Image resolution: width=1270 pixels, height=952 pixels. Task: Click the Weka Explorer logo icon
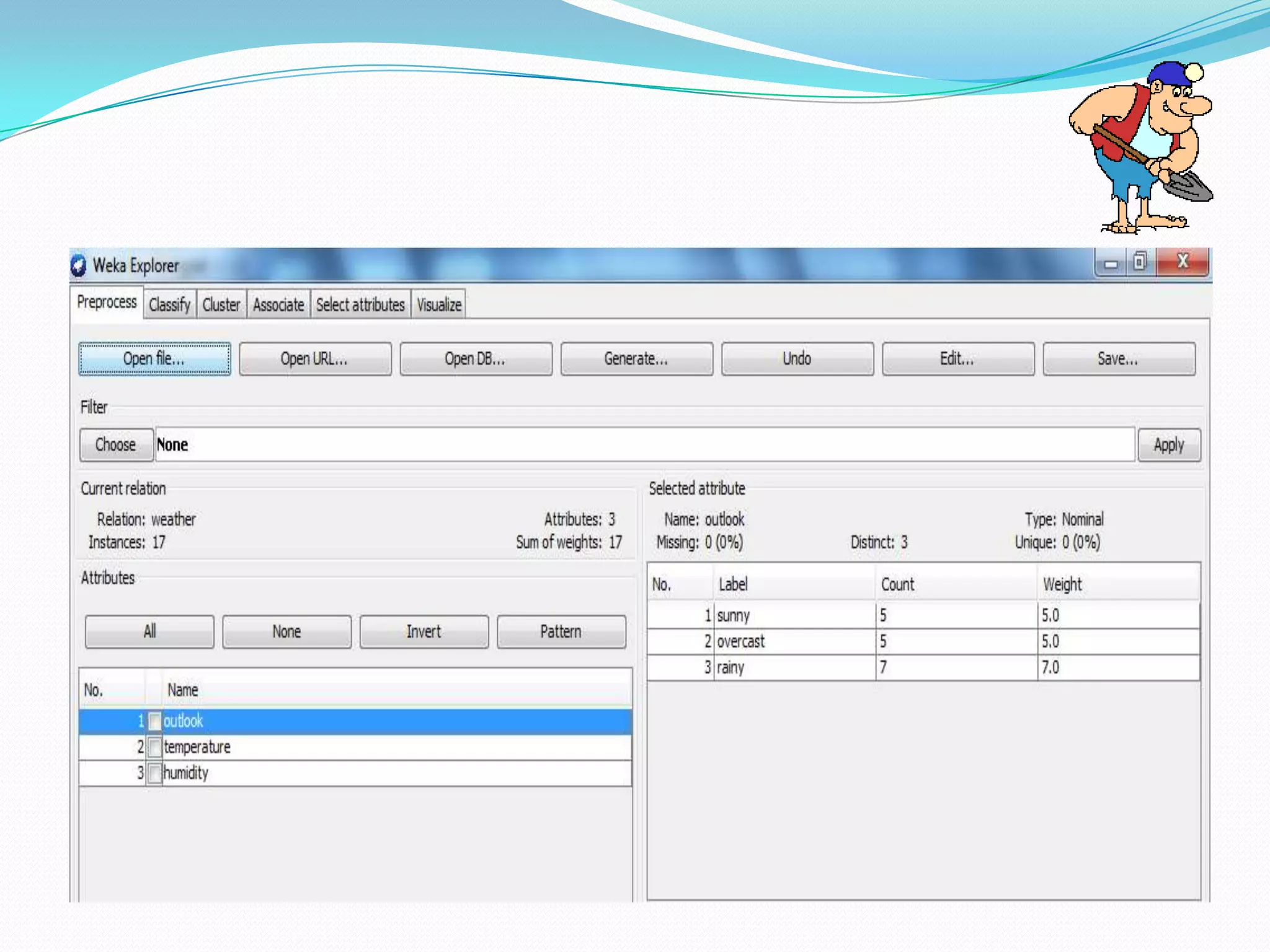79,266
